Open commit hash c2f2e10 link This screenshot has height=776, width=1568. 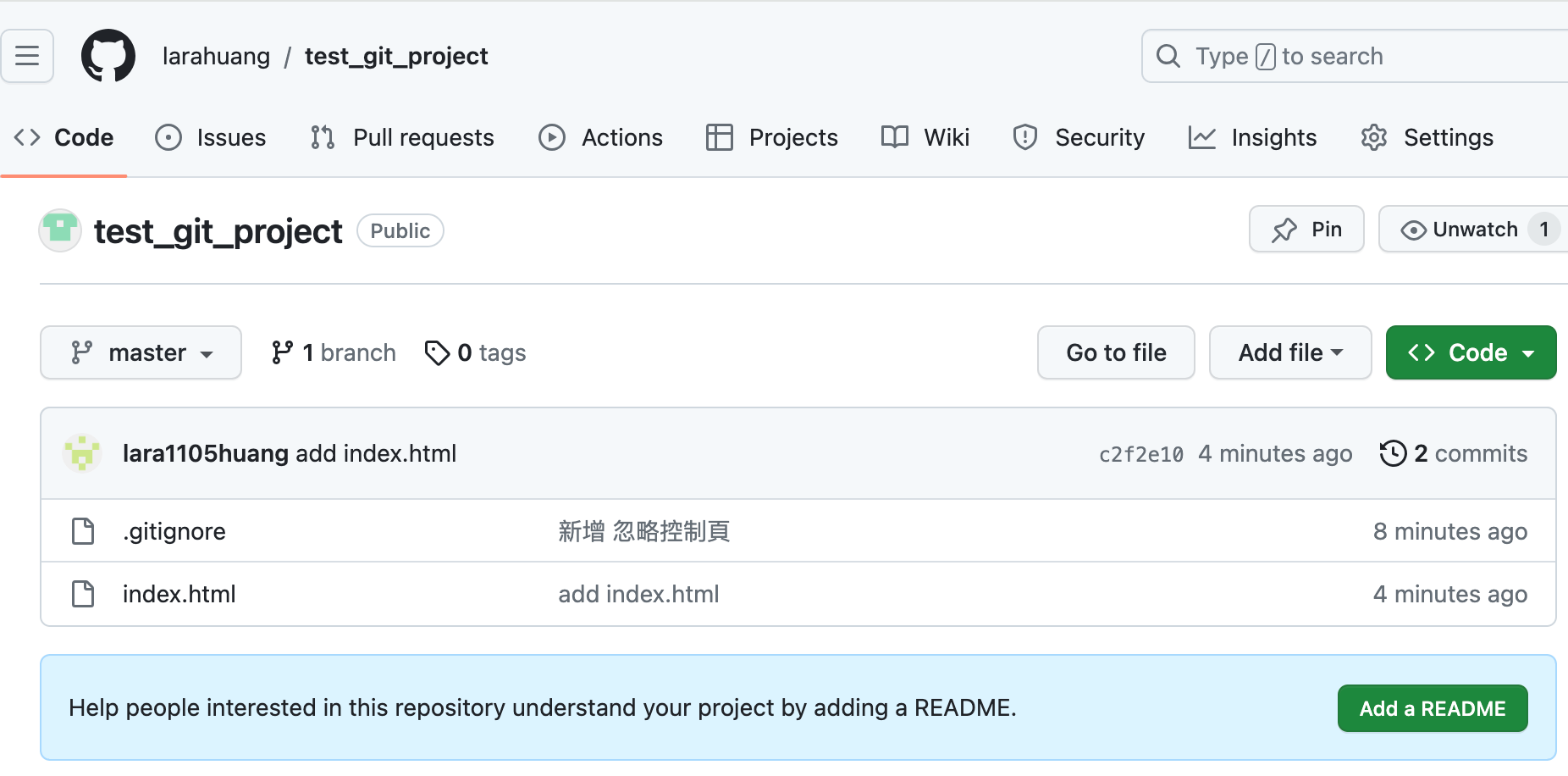[1140, 454]
